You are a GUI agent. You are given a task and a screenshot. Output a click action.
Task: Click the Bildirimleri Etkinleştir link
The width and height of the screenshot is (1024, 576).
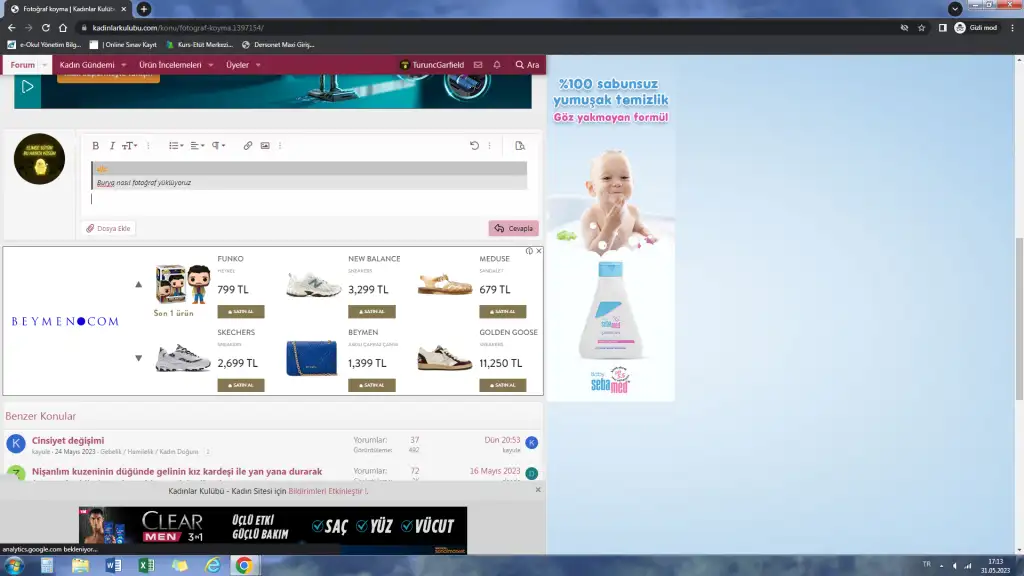(327, 491)
